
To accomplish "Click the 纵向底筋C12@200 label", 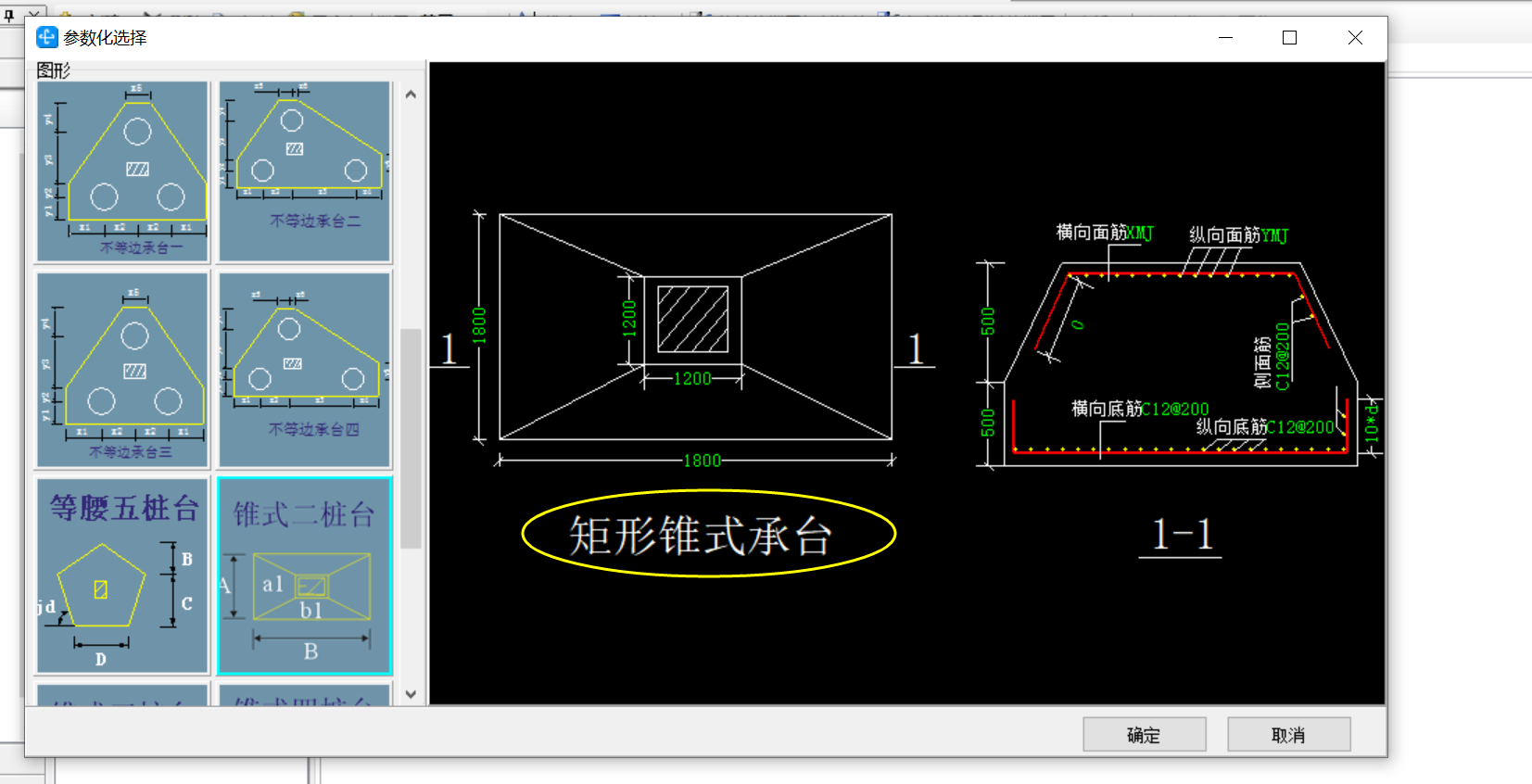I will [1264, 426].
